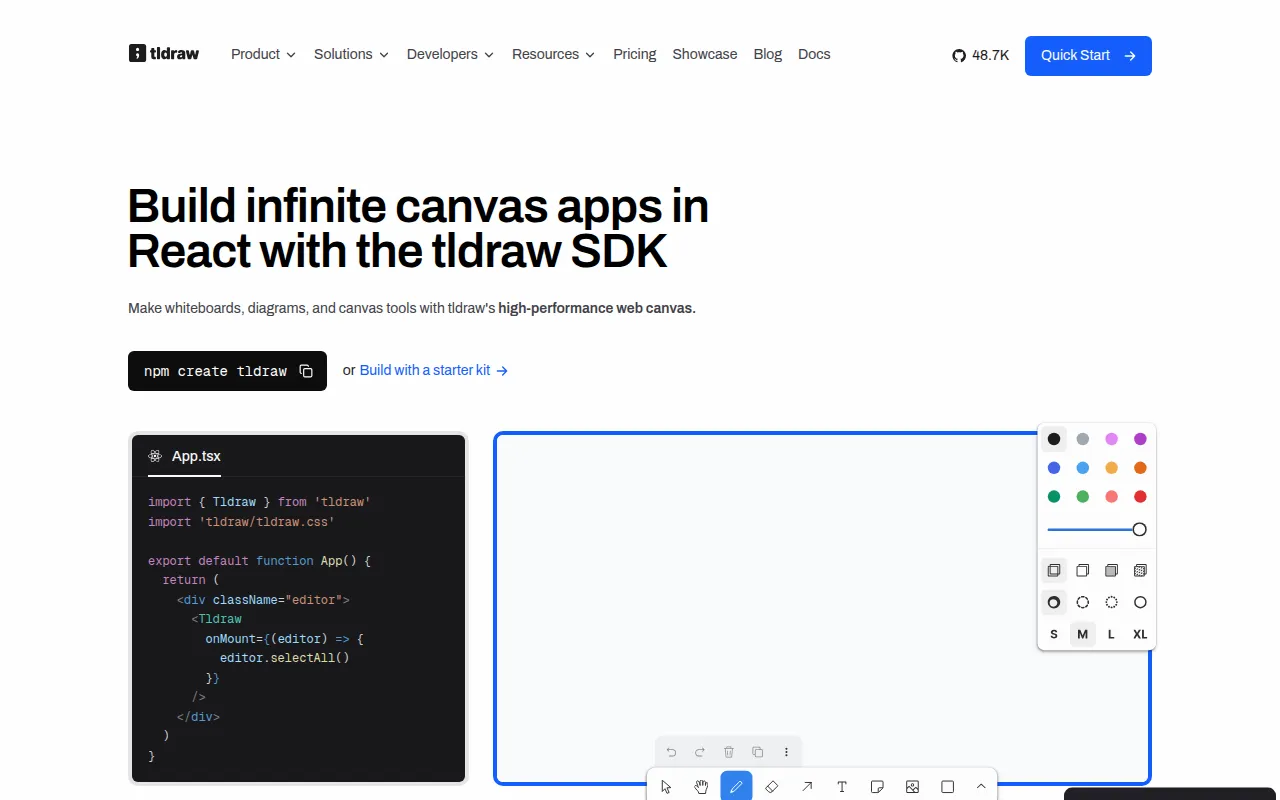Click the React icon beside App.tsx
The width and height of the screenshot is (1280, 800).
(x=155, y=456)
